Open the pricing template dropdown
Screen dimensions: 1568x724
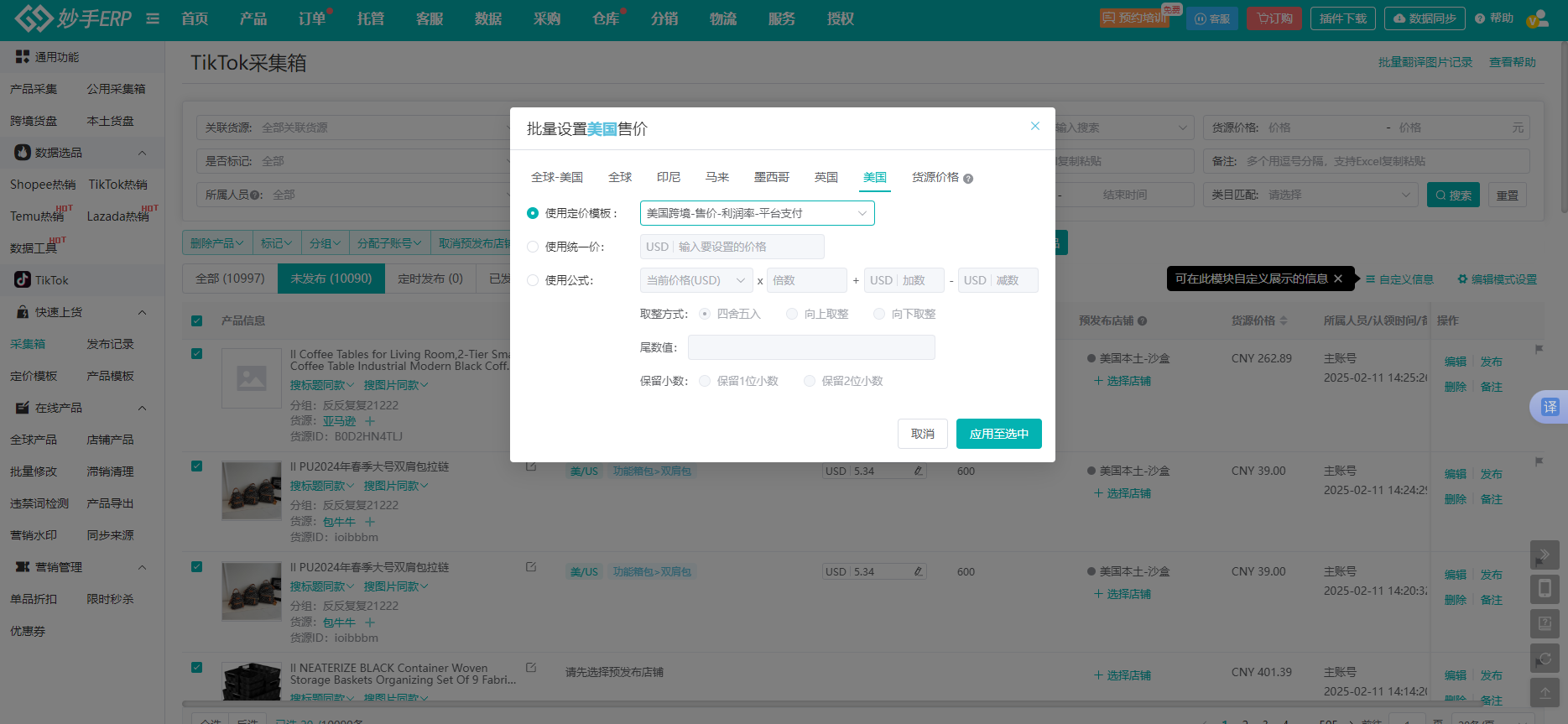click(758, 213)
